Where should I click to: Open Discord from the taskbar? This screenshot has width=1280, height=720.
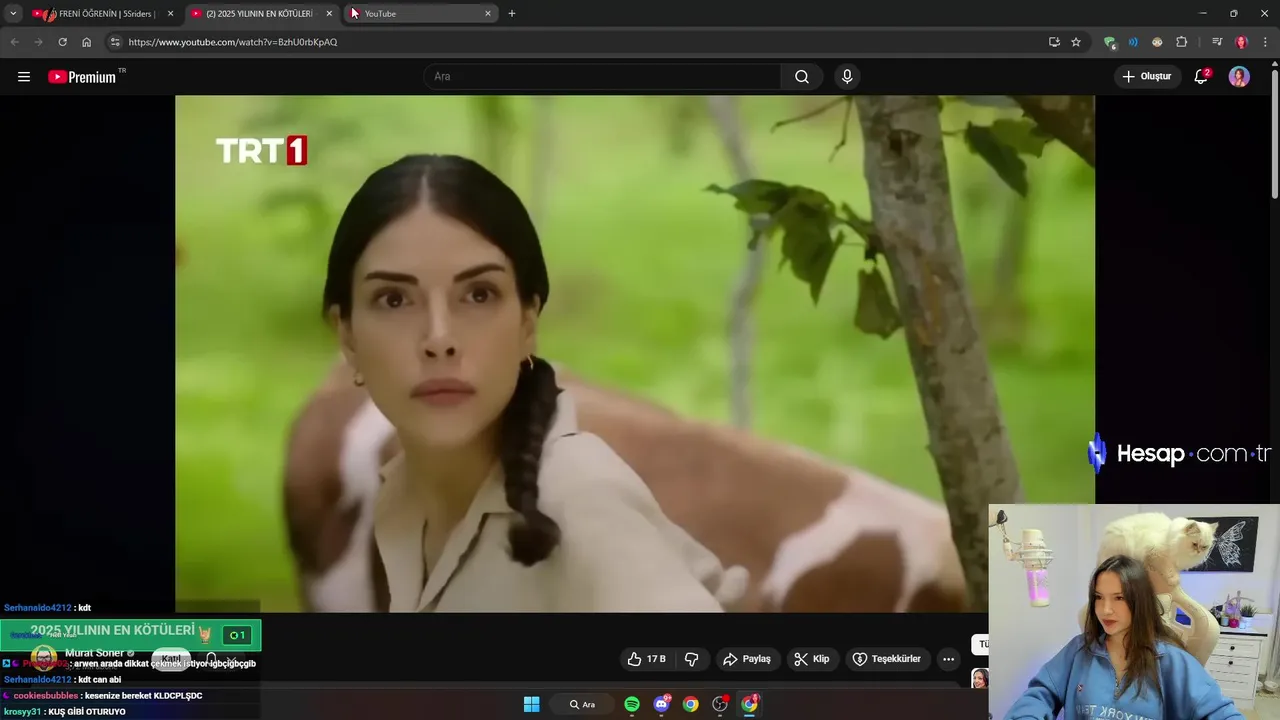point(661,704)
